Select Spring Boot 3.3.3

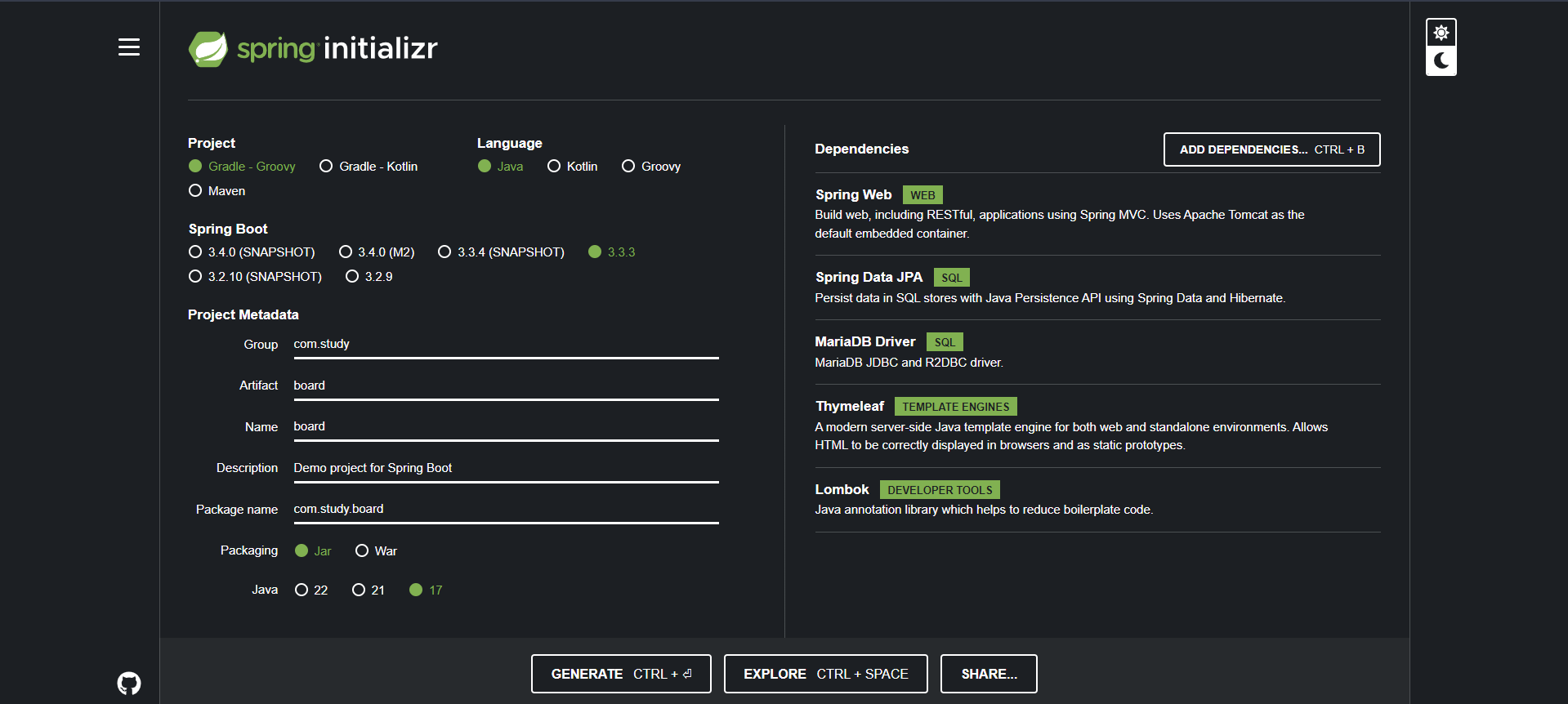[612, 252]
